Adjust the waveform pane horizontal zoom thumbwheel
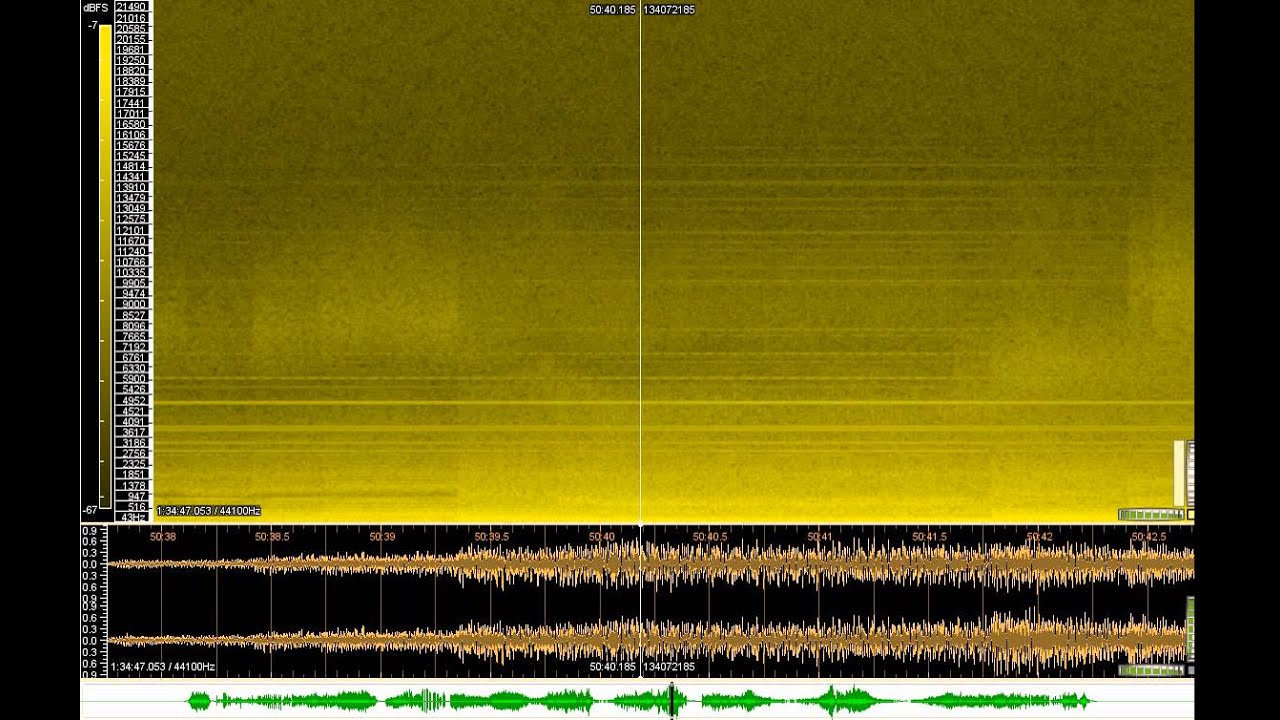The image size is (1280, 720). [1151, 670]
